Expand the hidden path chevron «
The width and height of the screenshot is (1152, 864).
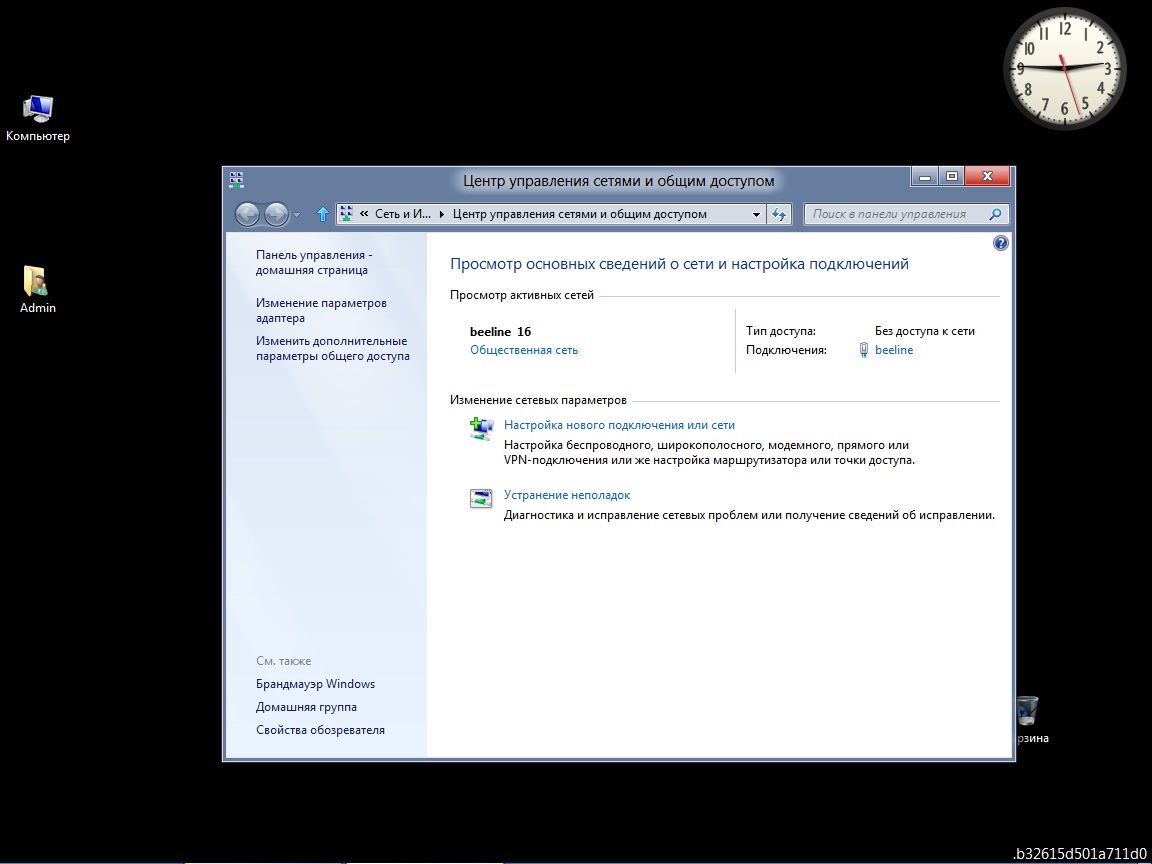364,214
